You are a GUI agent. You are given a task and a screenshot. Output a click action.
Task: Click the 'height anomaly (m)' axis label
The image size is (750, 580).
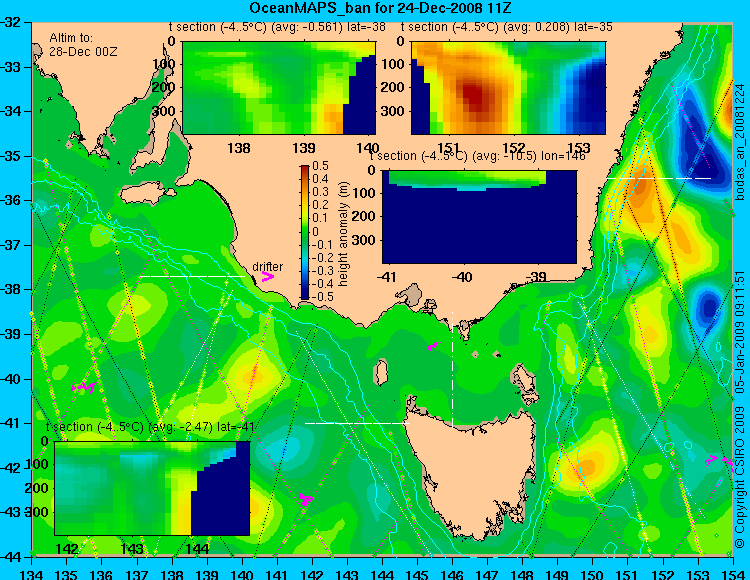click(x=343, y=234)
